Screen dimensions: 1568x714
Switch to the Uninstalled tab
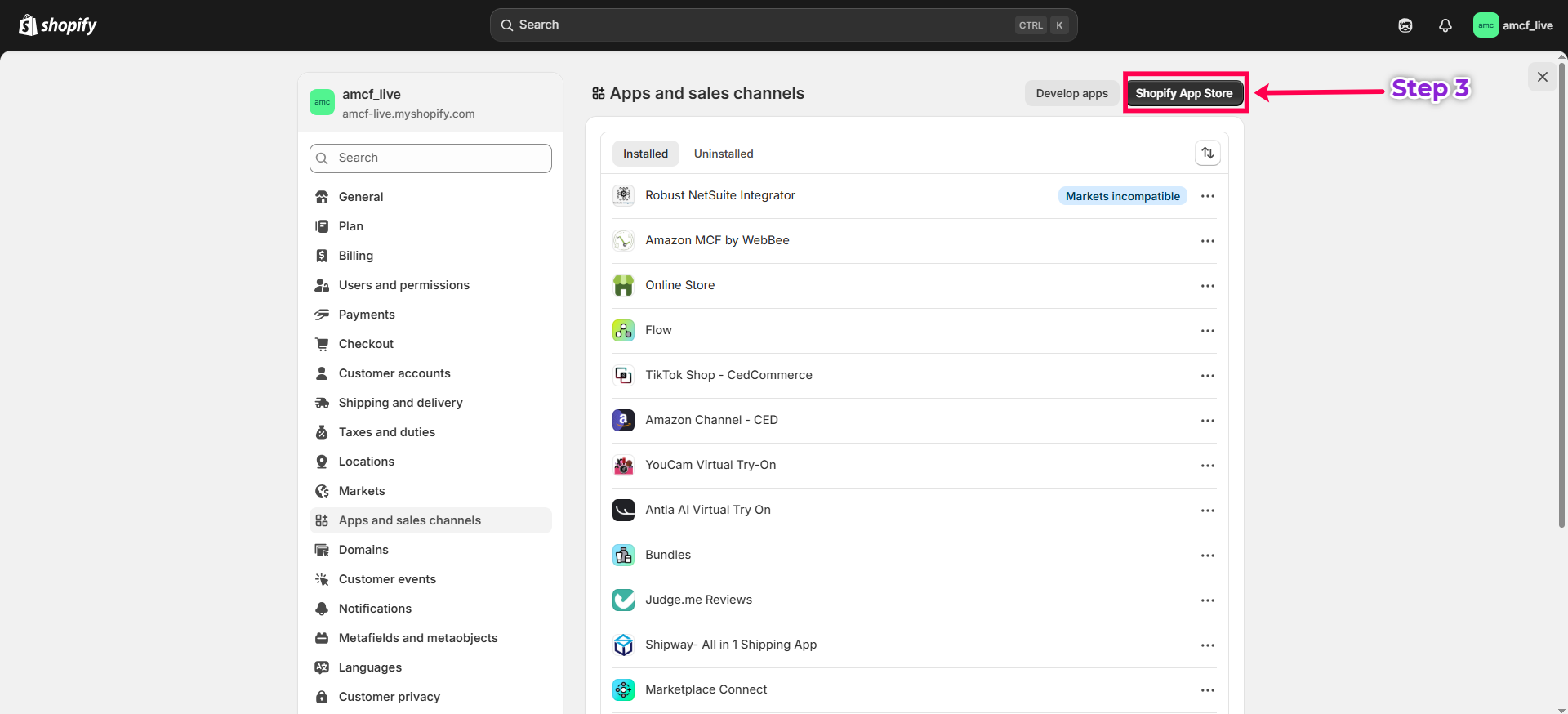click(x=723, y=154)
